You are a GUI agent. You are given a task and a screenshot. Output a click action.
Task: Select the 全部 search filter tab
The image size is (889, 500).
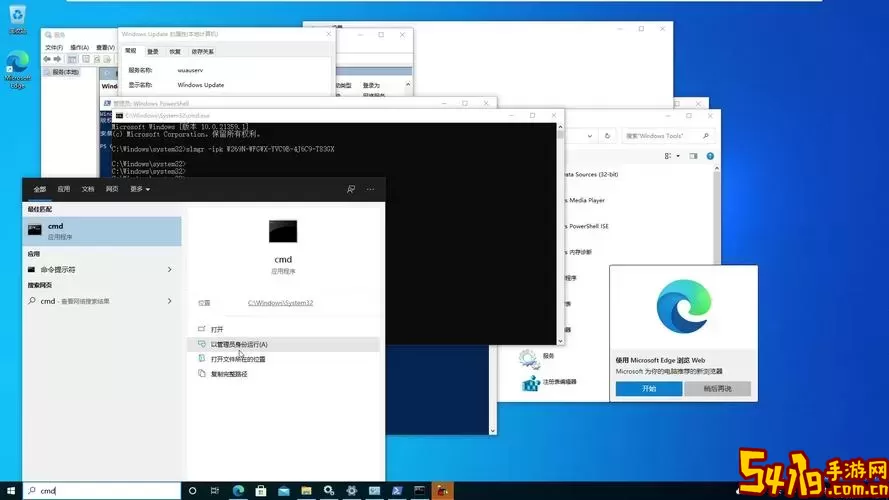pos(40,189)
